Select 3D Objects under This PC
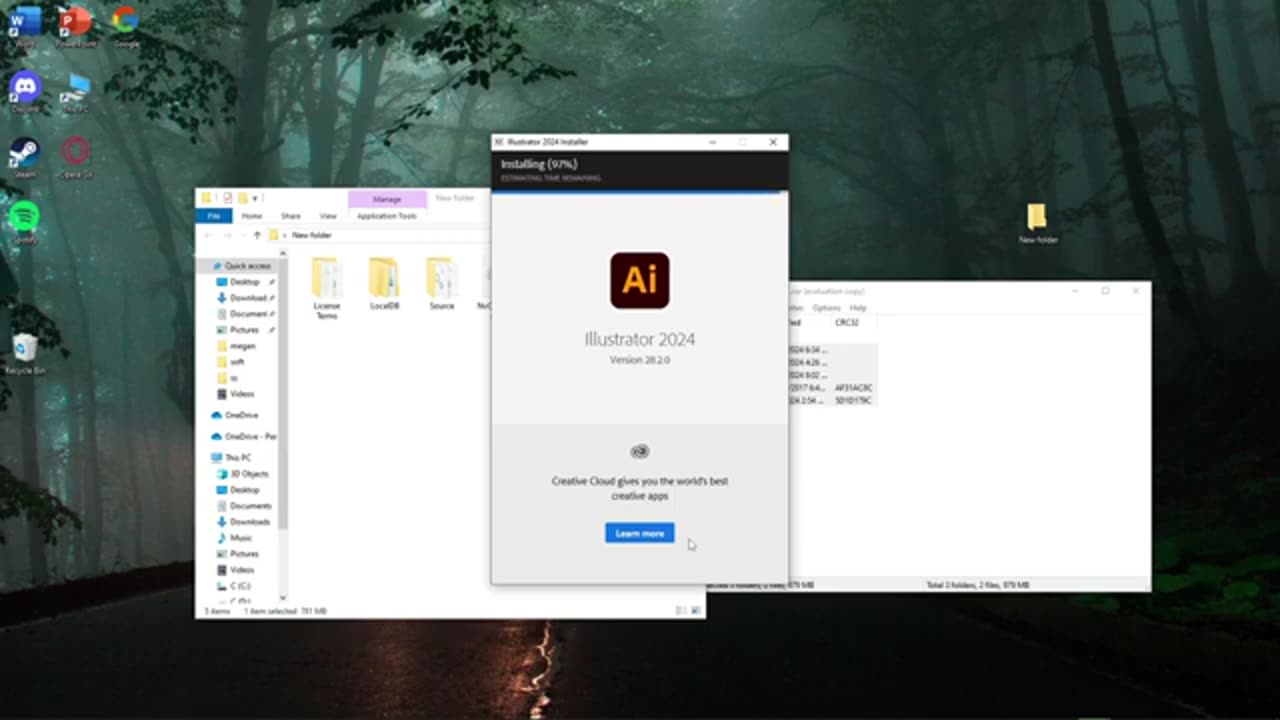This screenshot has height=720, width=1280. pyautogui.click(x=245, y=474)
